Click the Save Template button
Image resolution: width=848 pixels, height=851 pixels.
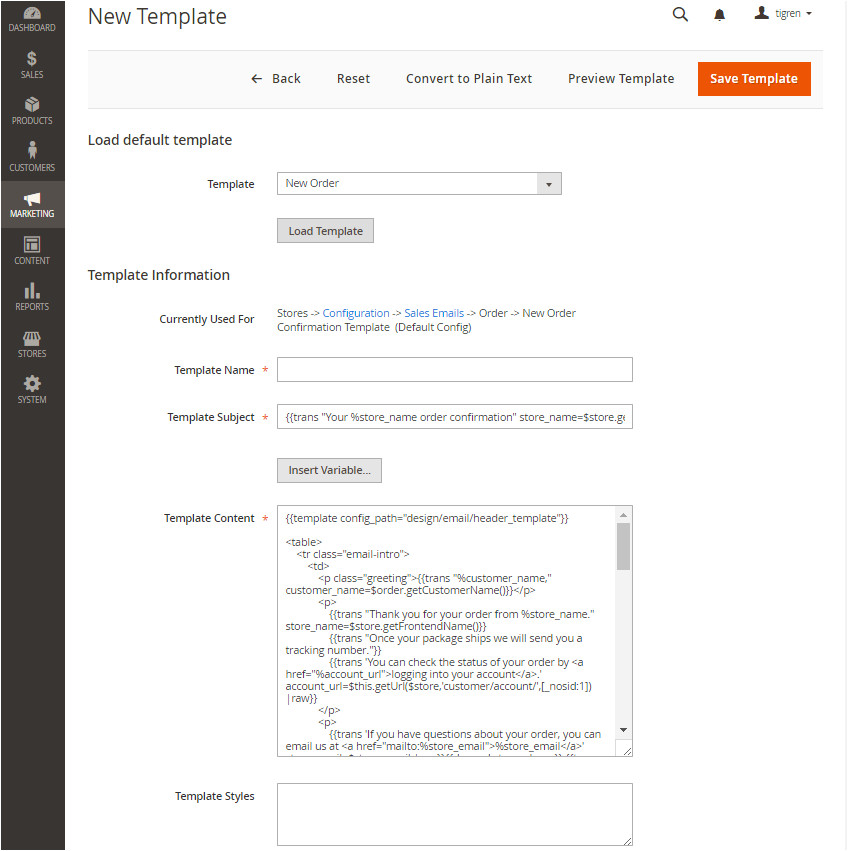click(x=754, y=79)
